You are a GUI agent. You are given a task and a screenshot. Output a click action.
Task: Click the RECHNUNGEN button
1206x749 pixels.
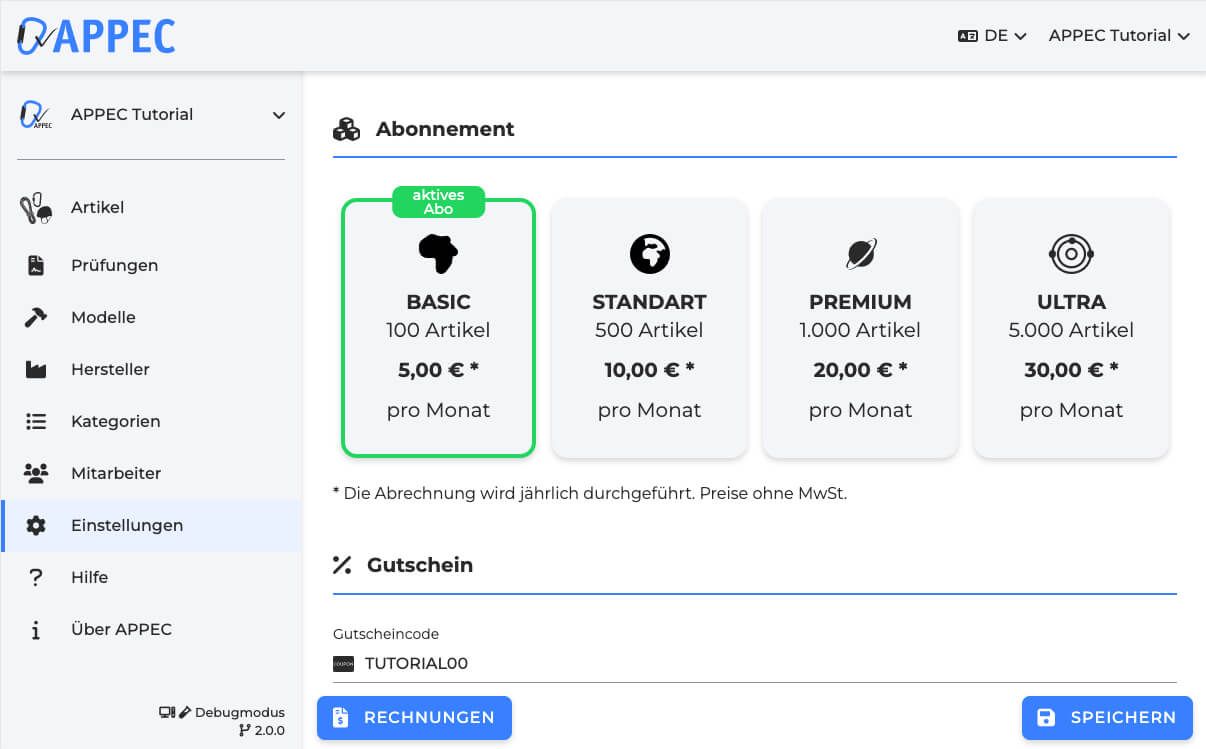click(414, 717)
